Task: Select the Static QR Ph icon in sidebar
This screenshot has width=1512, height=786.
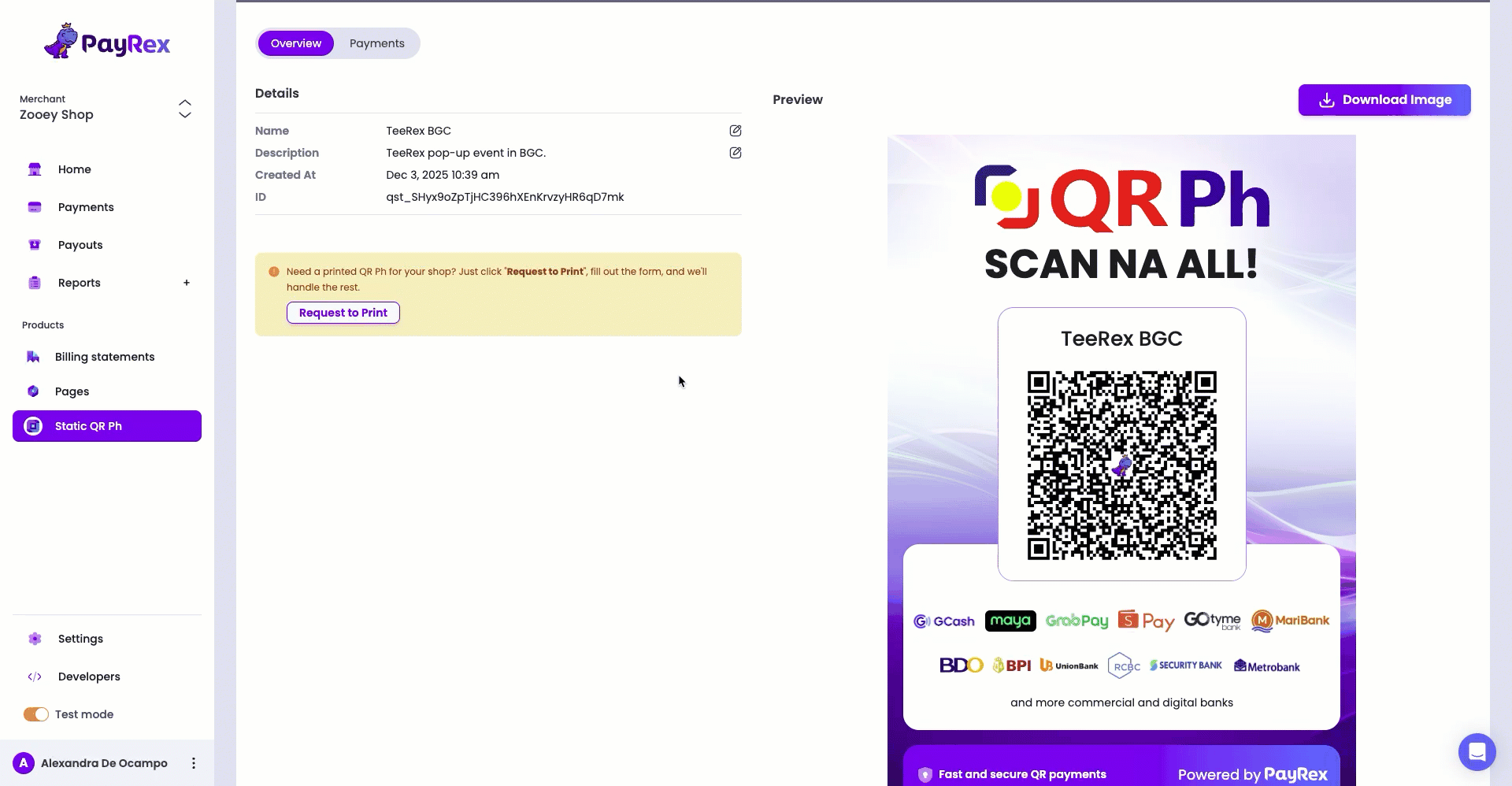Action: pos(32,425)
